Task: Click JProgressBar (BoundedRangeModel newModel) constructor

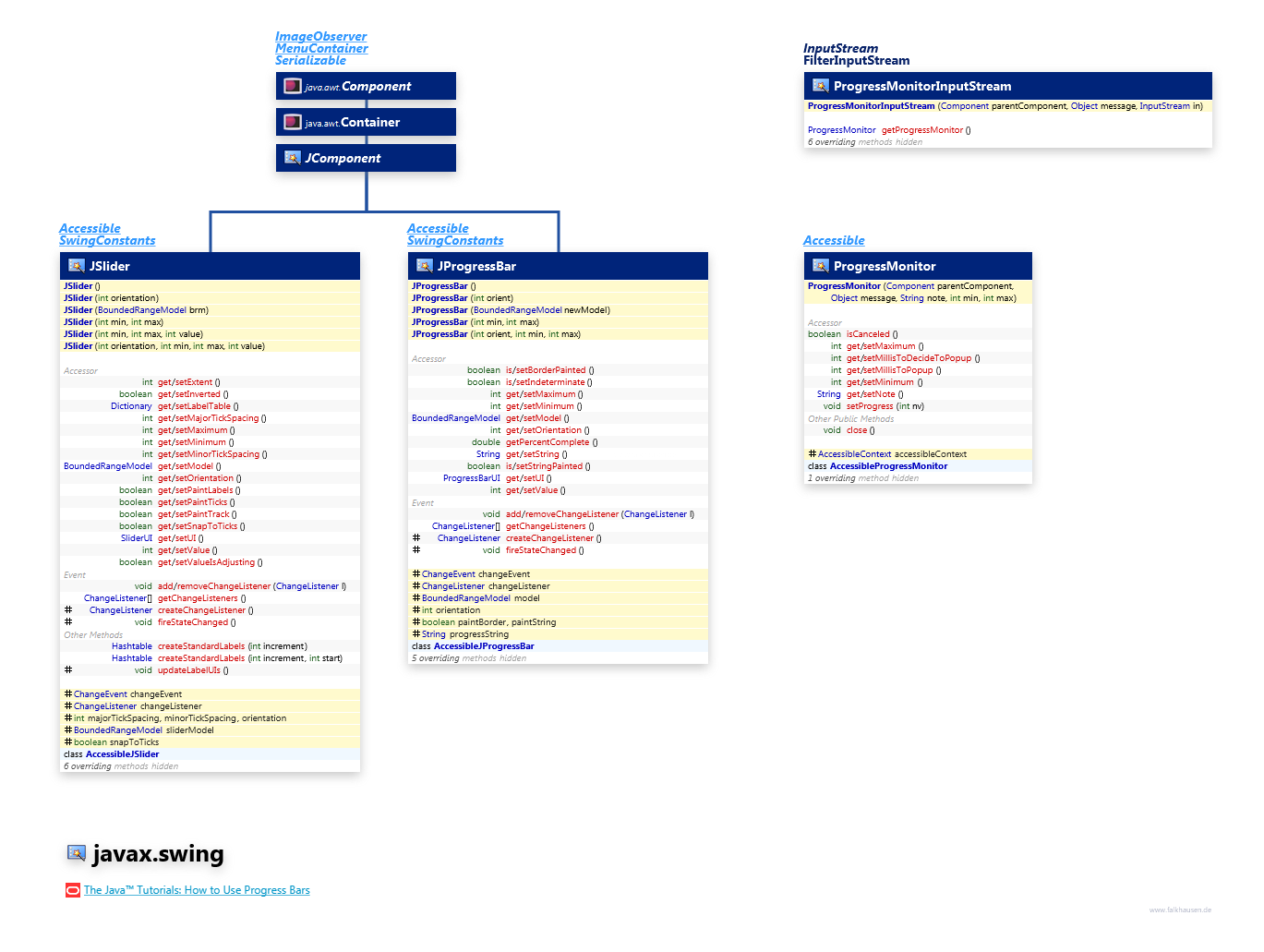Action: (x=511, y=310)
